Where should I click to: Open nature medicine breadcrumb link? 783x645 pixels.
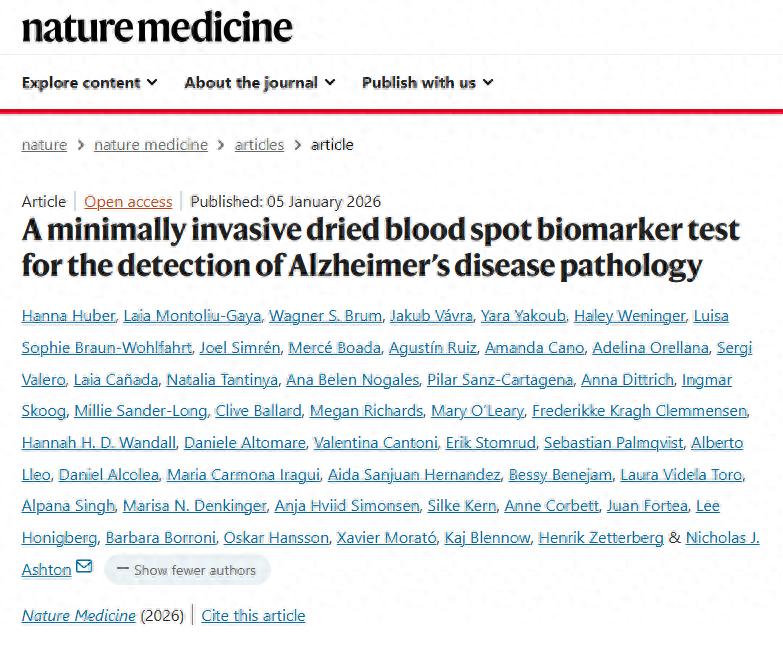(151, 145)
